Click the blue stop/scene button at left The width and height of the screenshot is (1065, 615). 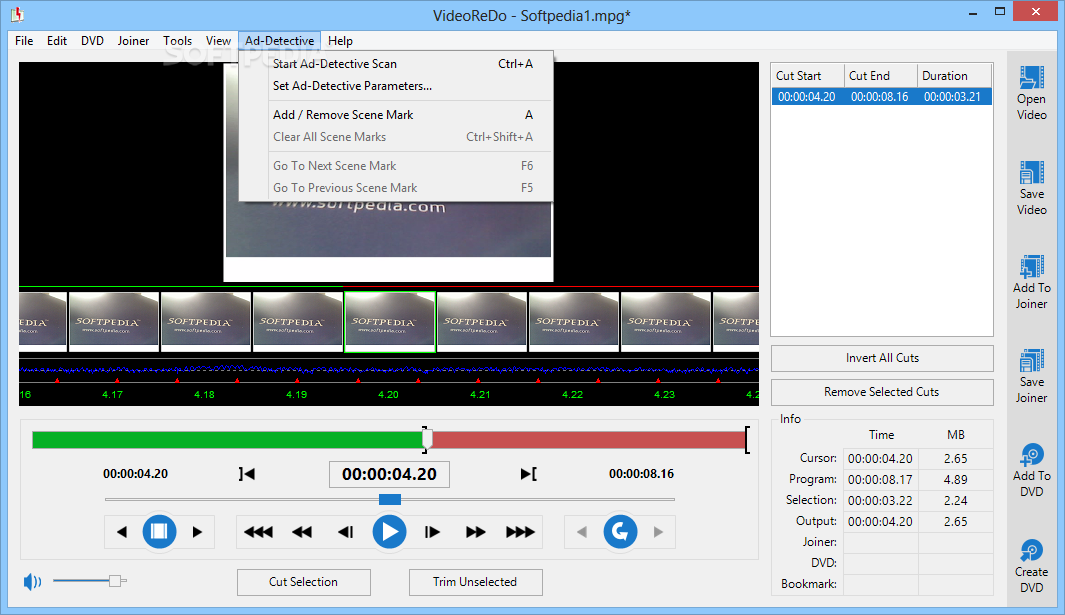(159, 531)
